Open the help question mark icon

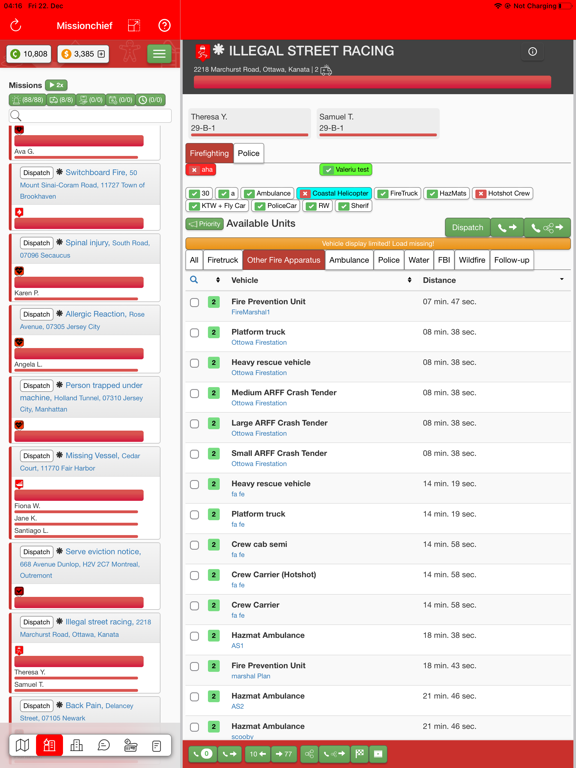(165, 25)
